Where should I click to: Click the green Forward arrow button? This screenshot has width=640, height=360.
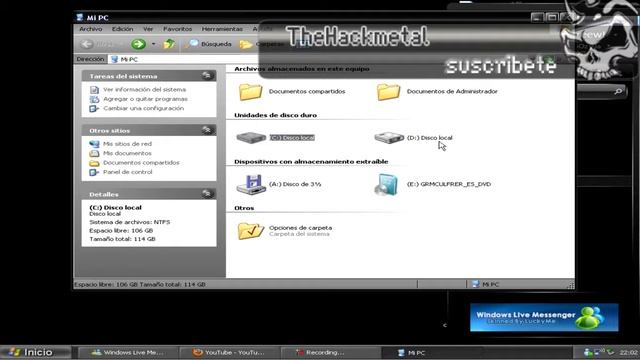(x=138, y=44)
